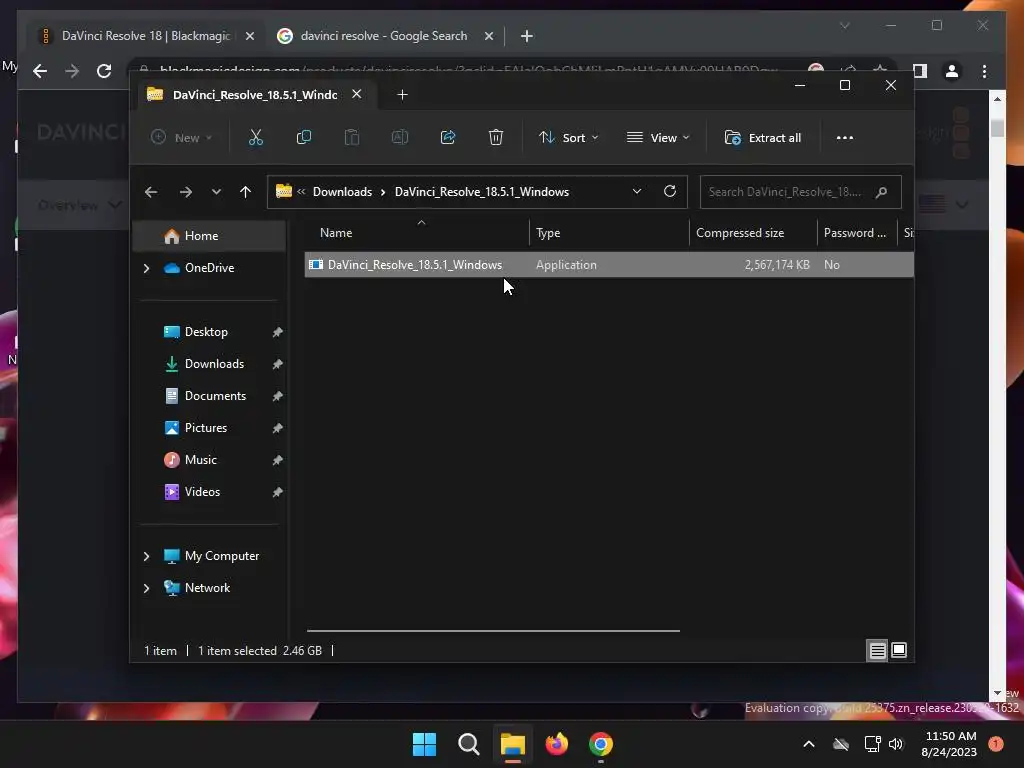The width and height of the screenshot is (1024, 768).
Task: Go back in File Explorer navigation
Action: click(x=151, y=192)
